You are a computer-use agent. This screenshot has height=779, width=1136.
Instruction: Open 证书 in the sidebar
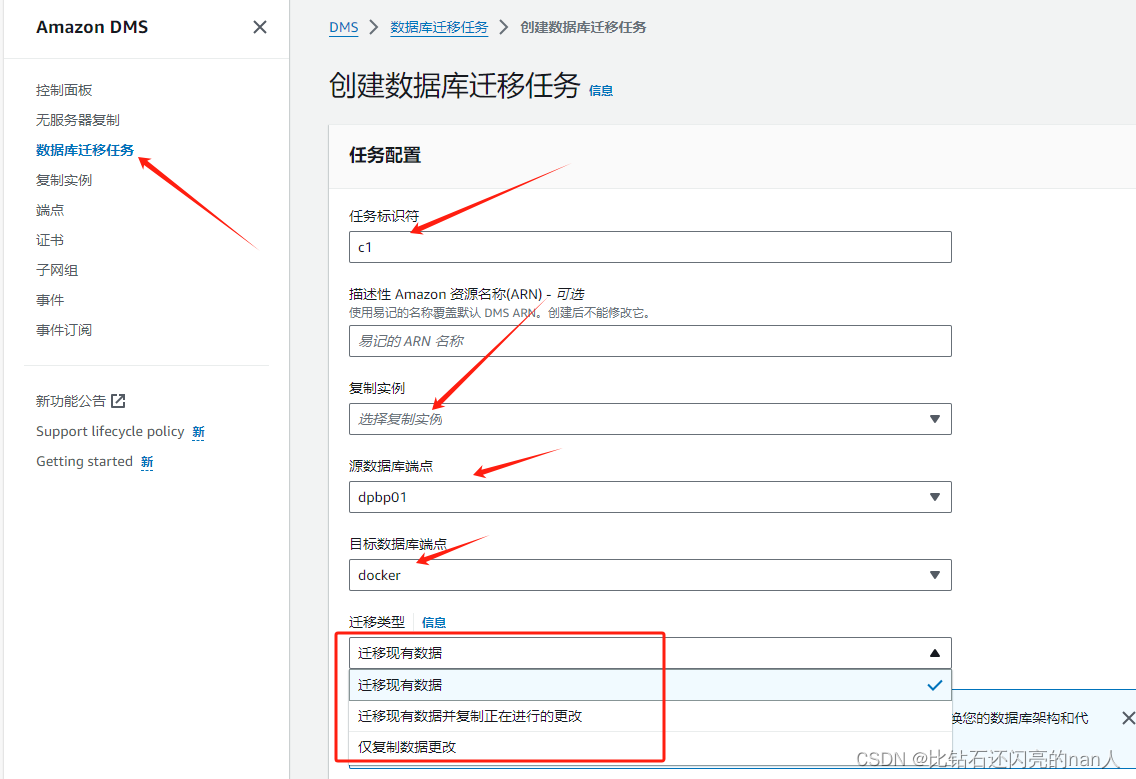point(50,240)
